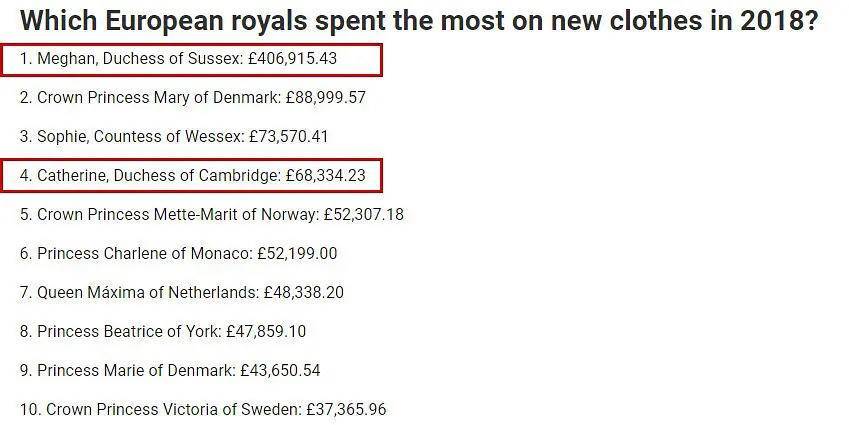Select Princess Beatrice of York entry
Image resolution: width=849 pixels, height=425 pixels.
point(131,332)
